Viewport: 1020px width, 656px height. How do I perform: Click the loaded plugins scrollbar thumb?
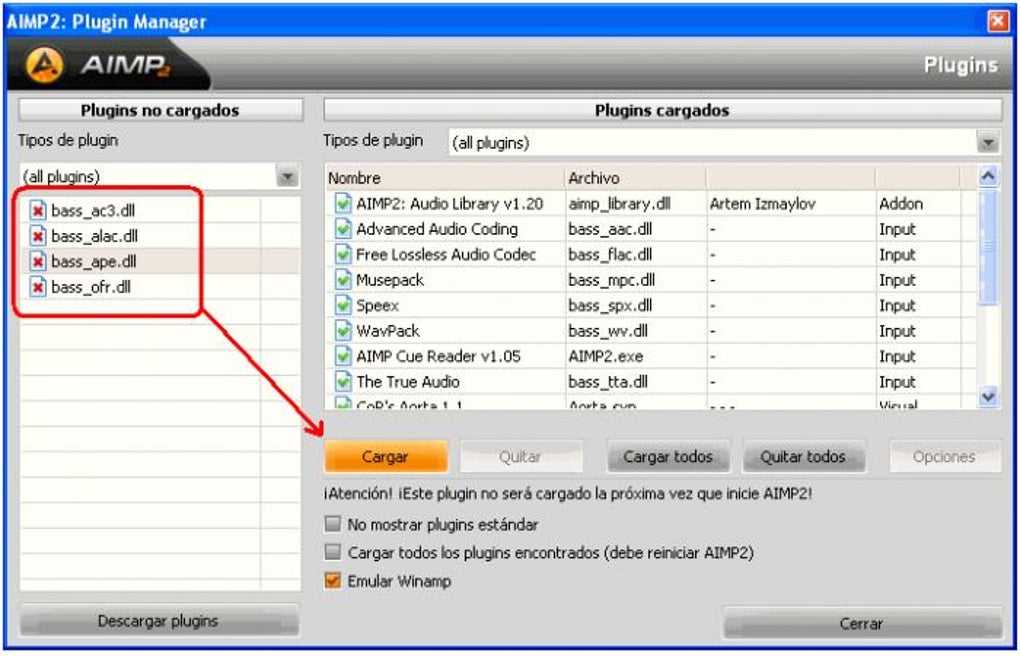coord(987,246)
